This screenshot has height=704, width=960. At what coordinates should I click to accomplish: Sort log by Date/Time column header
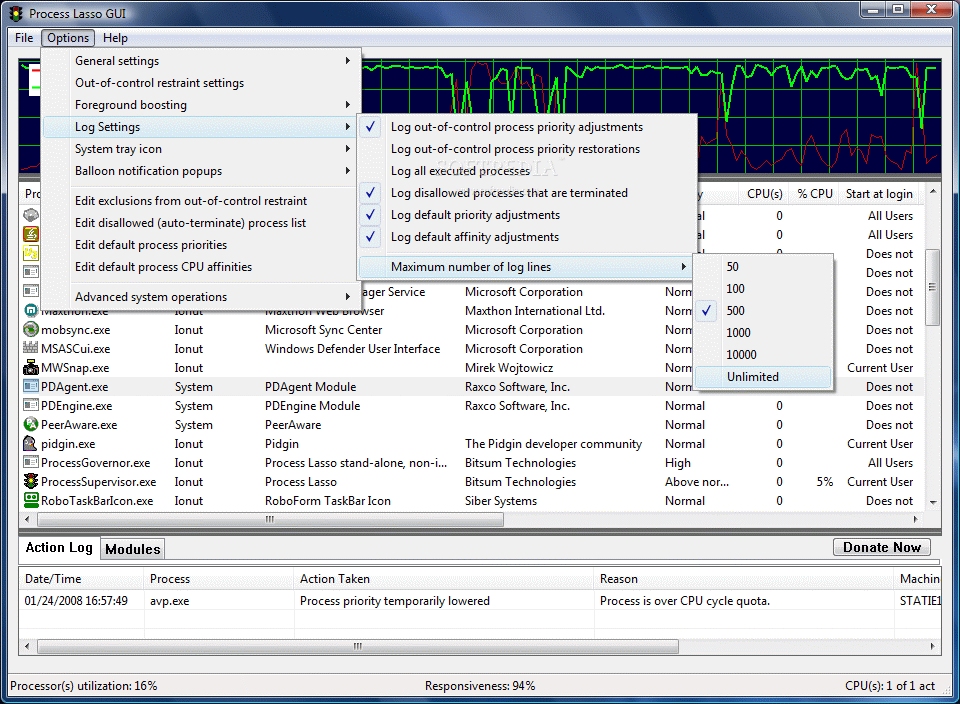pos(82,579)
